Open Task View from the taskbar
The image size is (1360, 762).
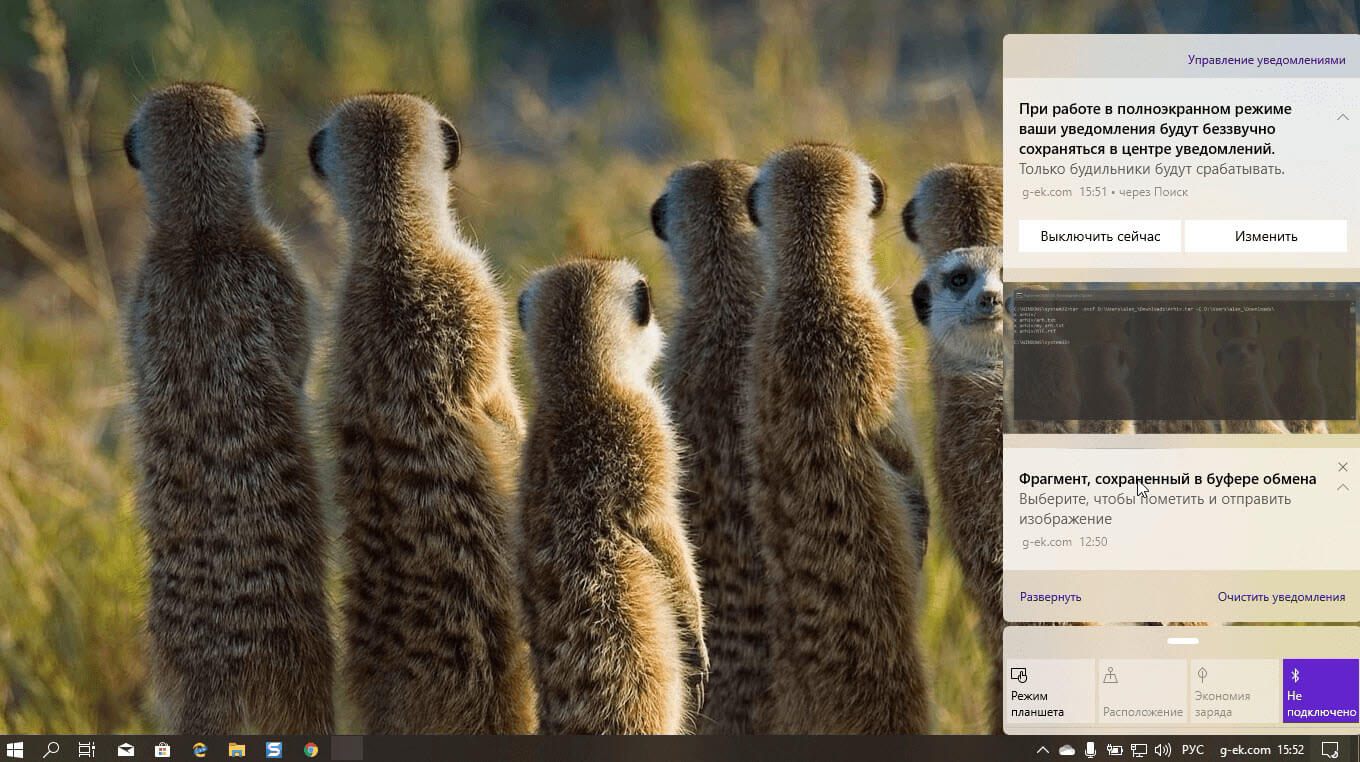[87, 749]
